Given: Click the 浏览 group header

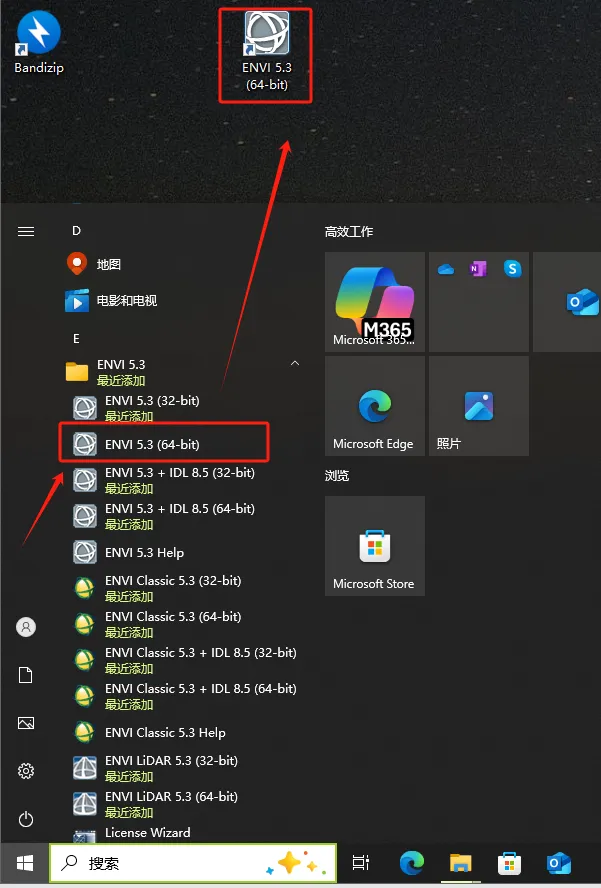Looking at the screenshot, I should (x=336, y=476).
